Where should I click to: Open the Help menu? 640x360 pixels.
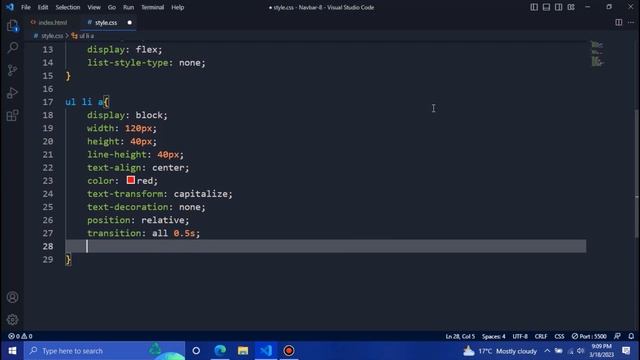(x=178, y=7)
